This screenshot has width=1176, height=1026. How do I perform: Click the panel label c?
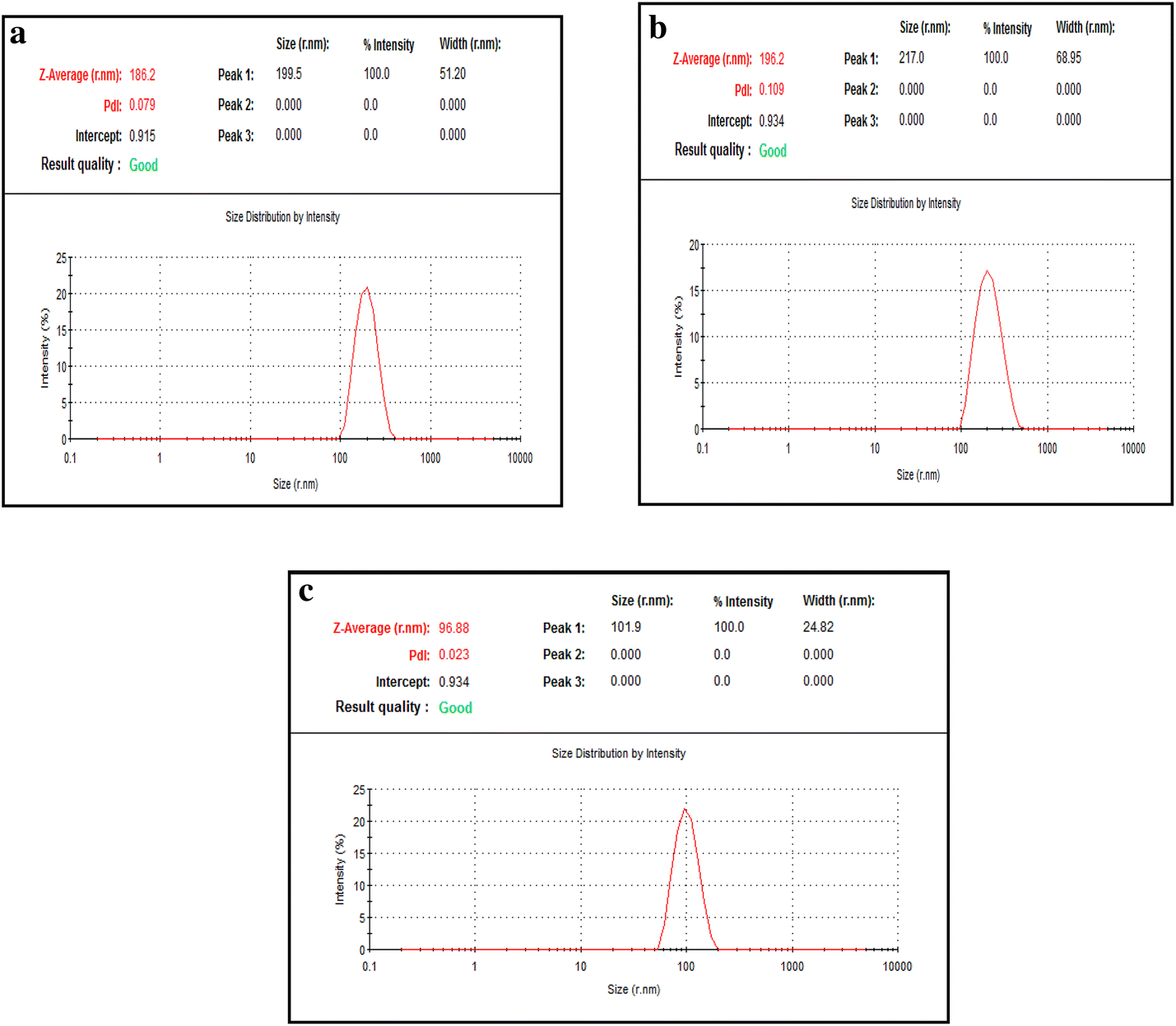[x=306, y=592]
